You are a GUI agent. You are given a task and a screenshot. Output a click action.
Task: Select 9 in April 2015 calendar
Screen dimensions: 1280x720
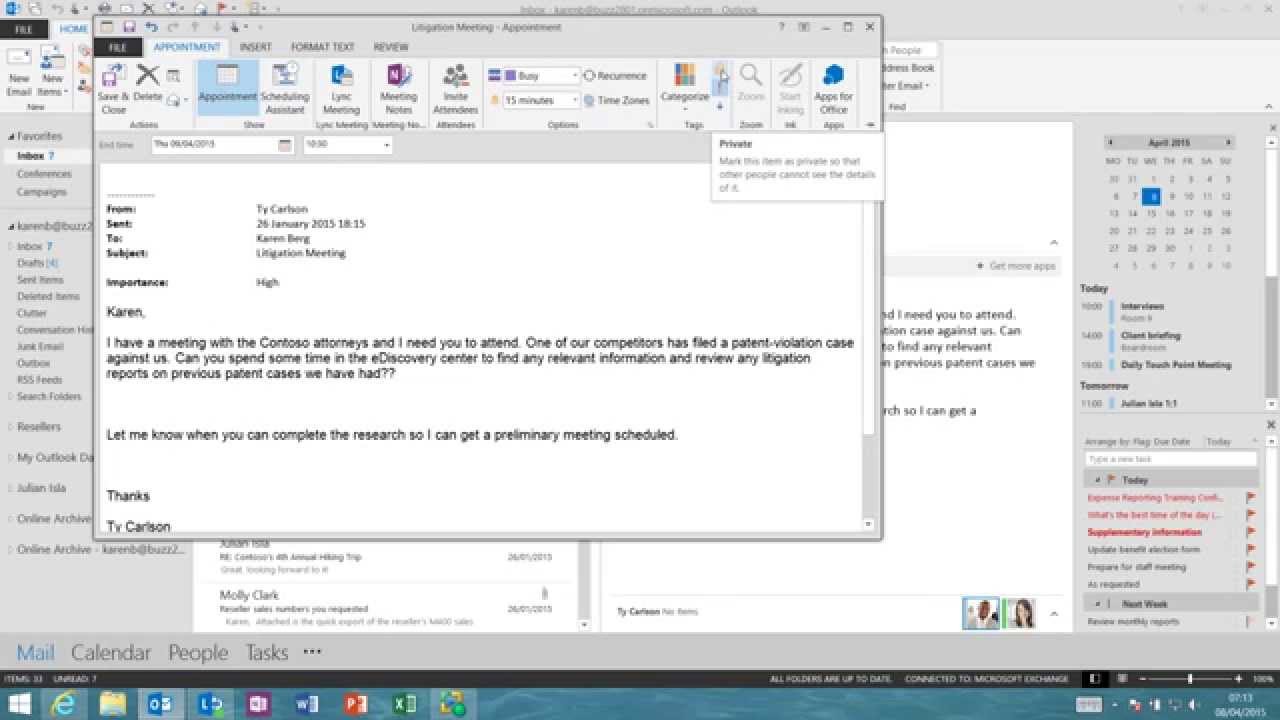[1169, 197]
